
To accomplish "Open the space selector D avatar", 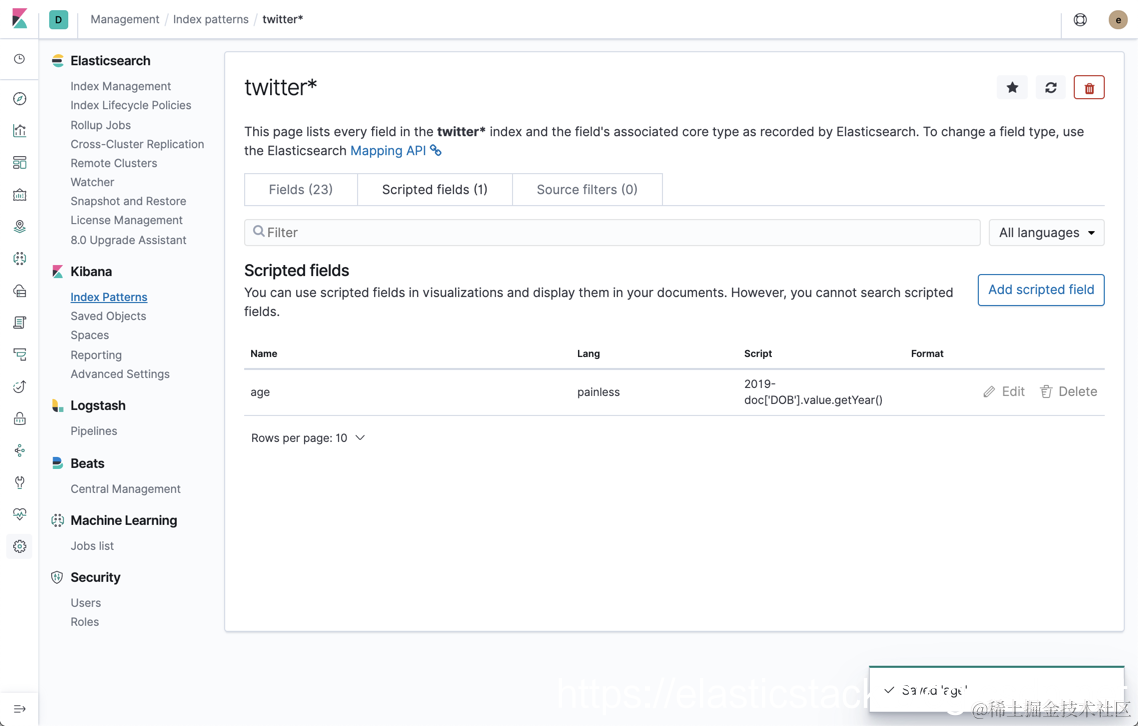I will (59, 20).
